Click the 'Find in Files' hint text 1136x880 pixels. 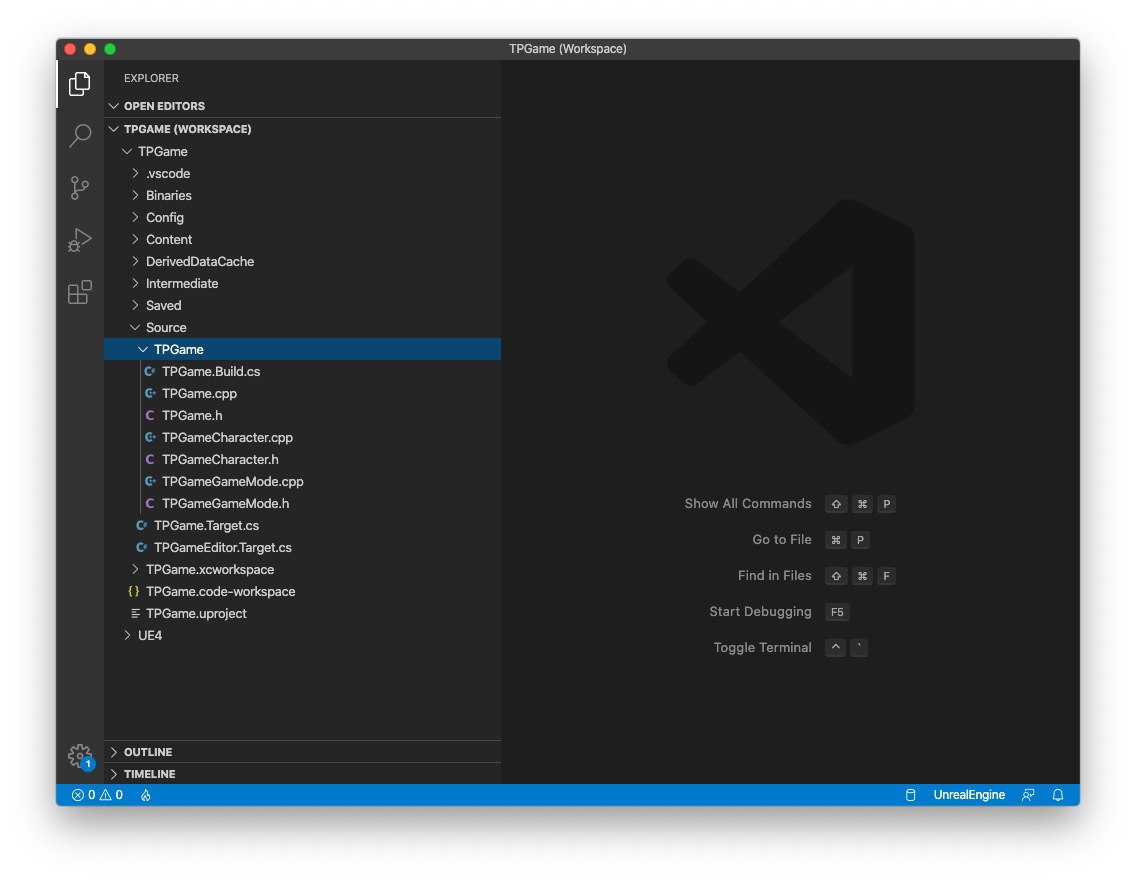774,575
